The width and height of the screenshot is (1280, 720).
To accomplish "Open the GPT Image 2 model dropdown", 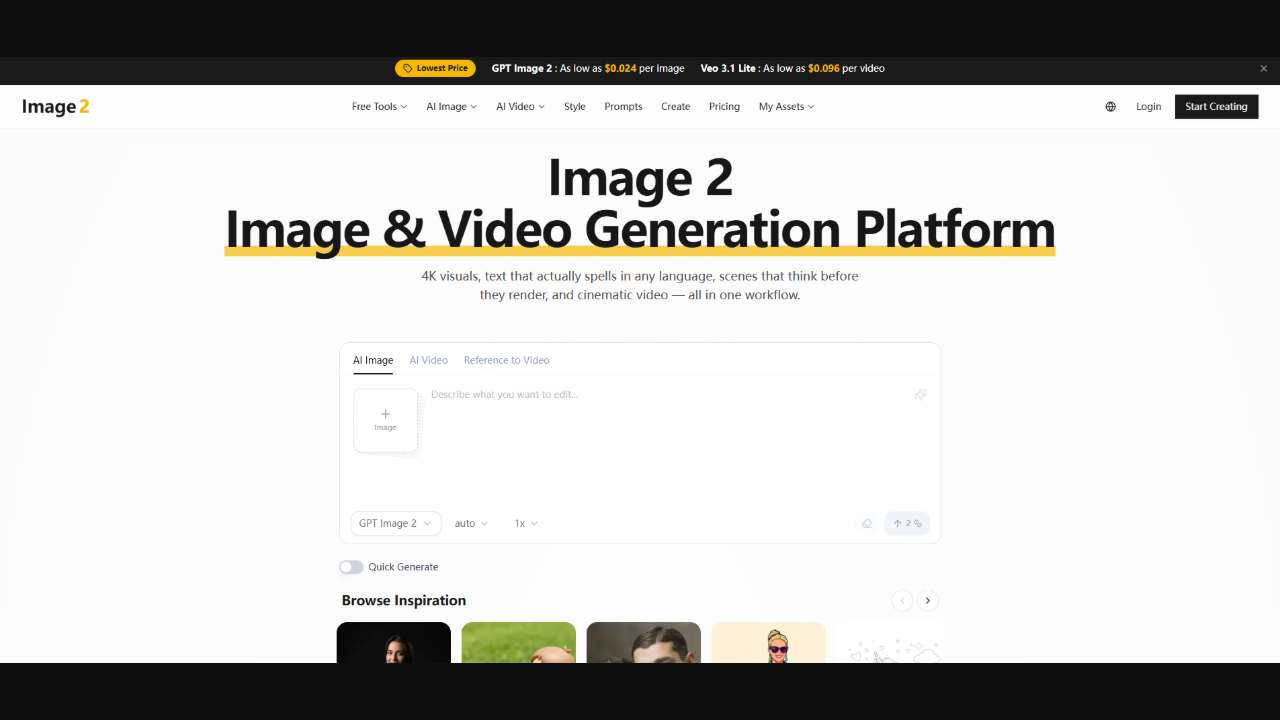I will click(x=395, y=523).
